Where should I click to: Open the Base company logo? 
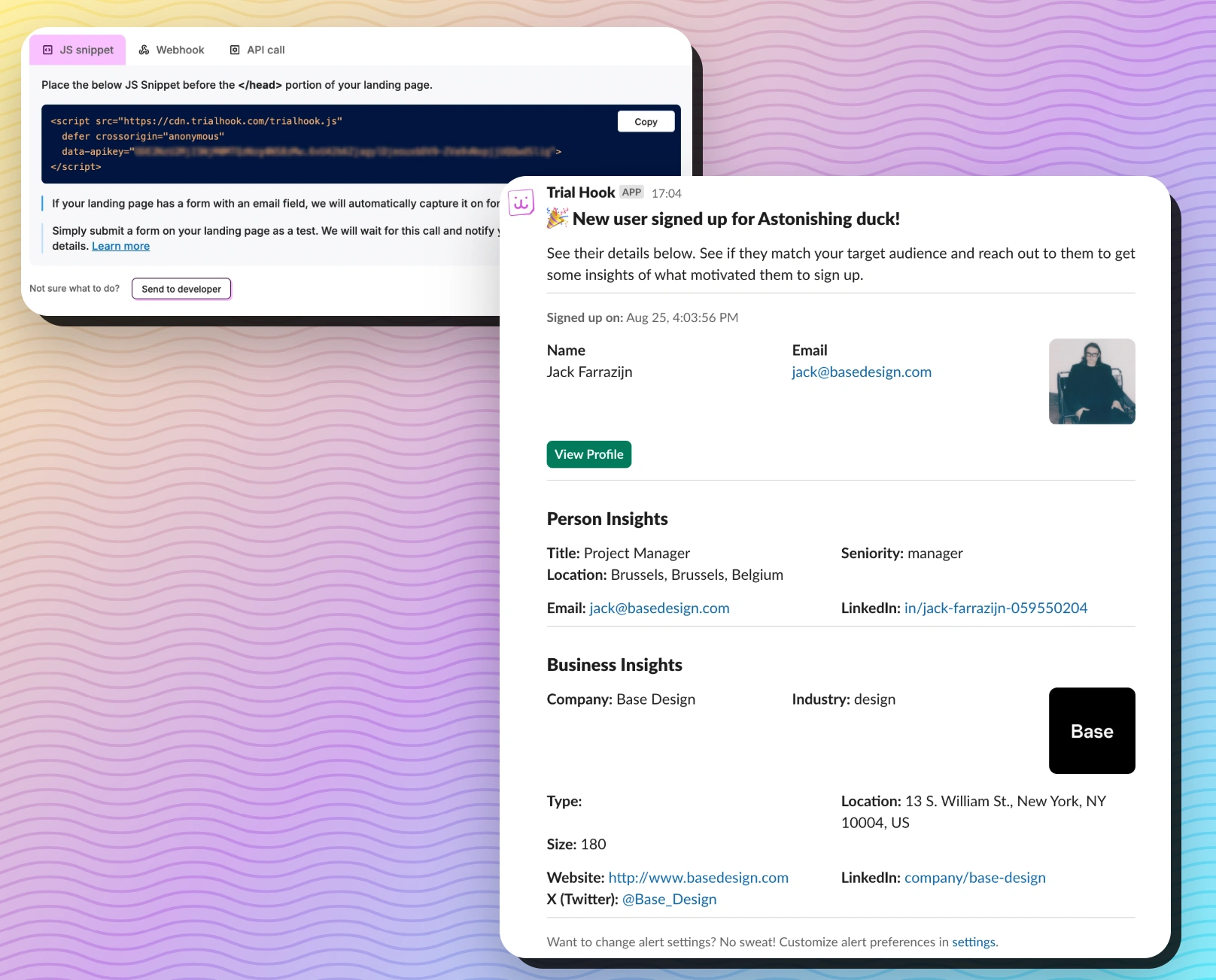tap(1091, 730)
